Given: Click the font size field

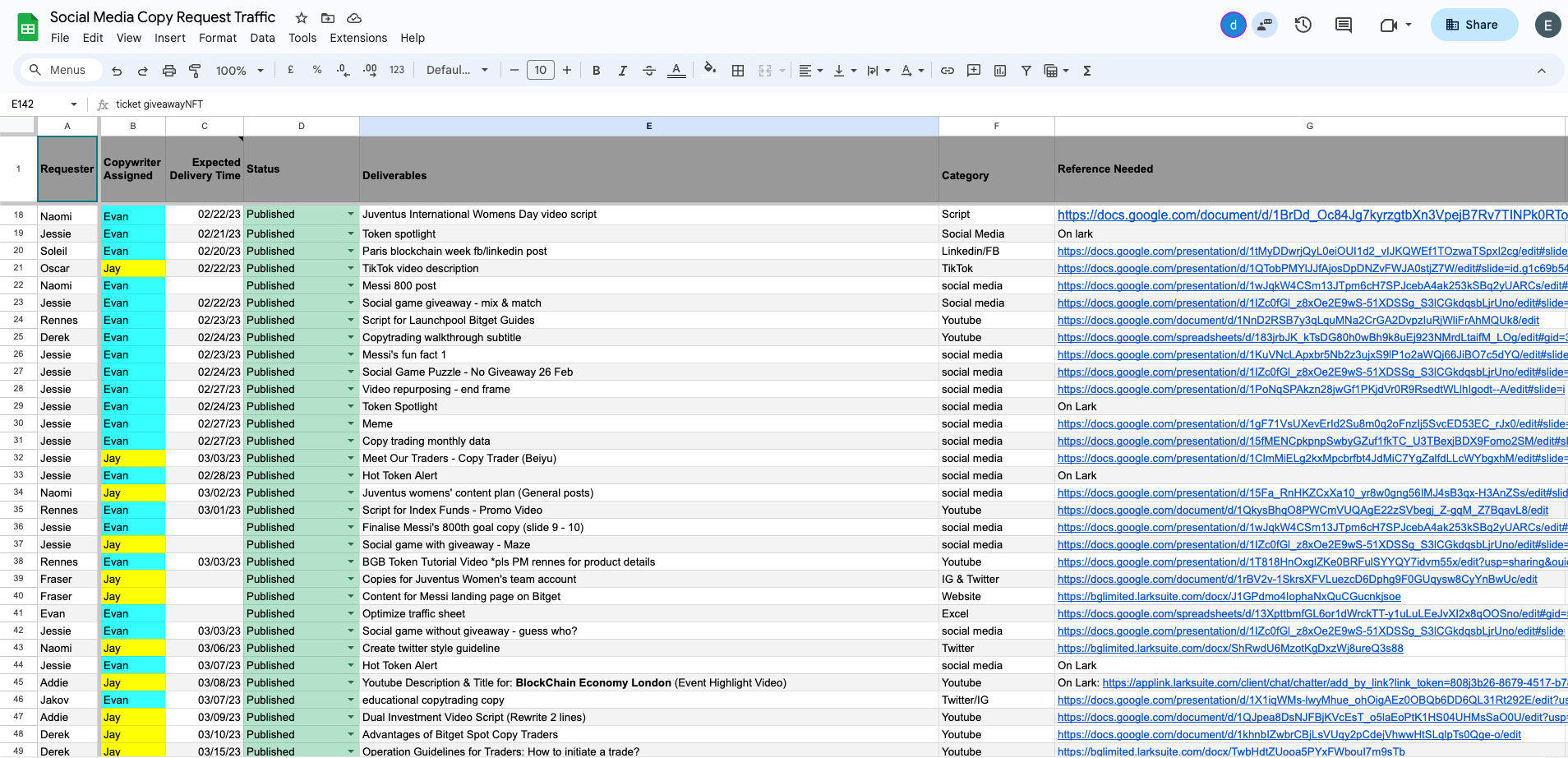Looking at the screenshot, I should (541, 71).
